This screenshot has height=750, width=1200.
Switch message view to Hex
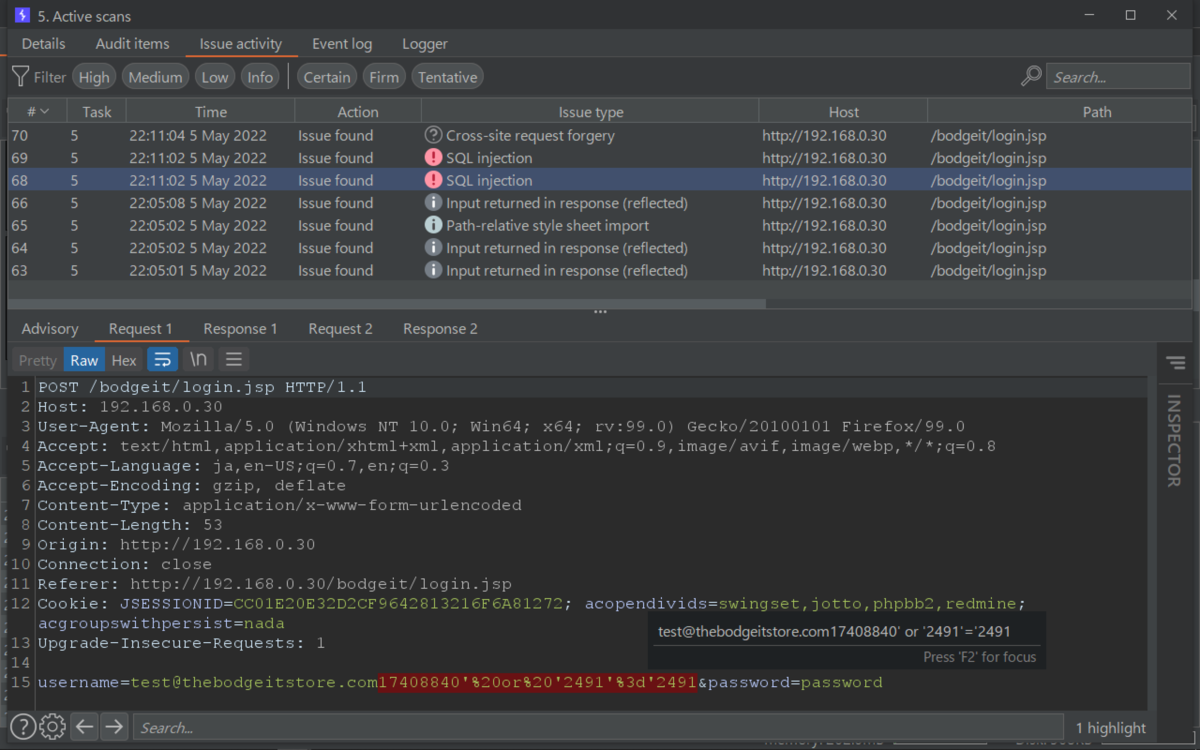[124, 360]
